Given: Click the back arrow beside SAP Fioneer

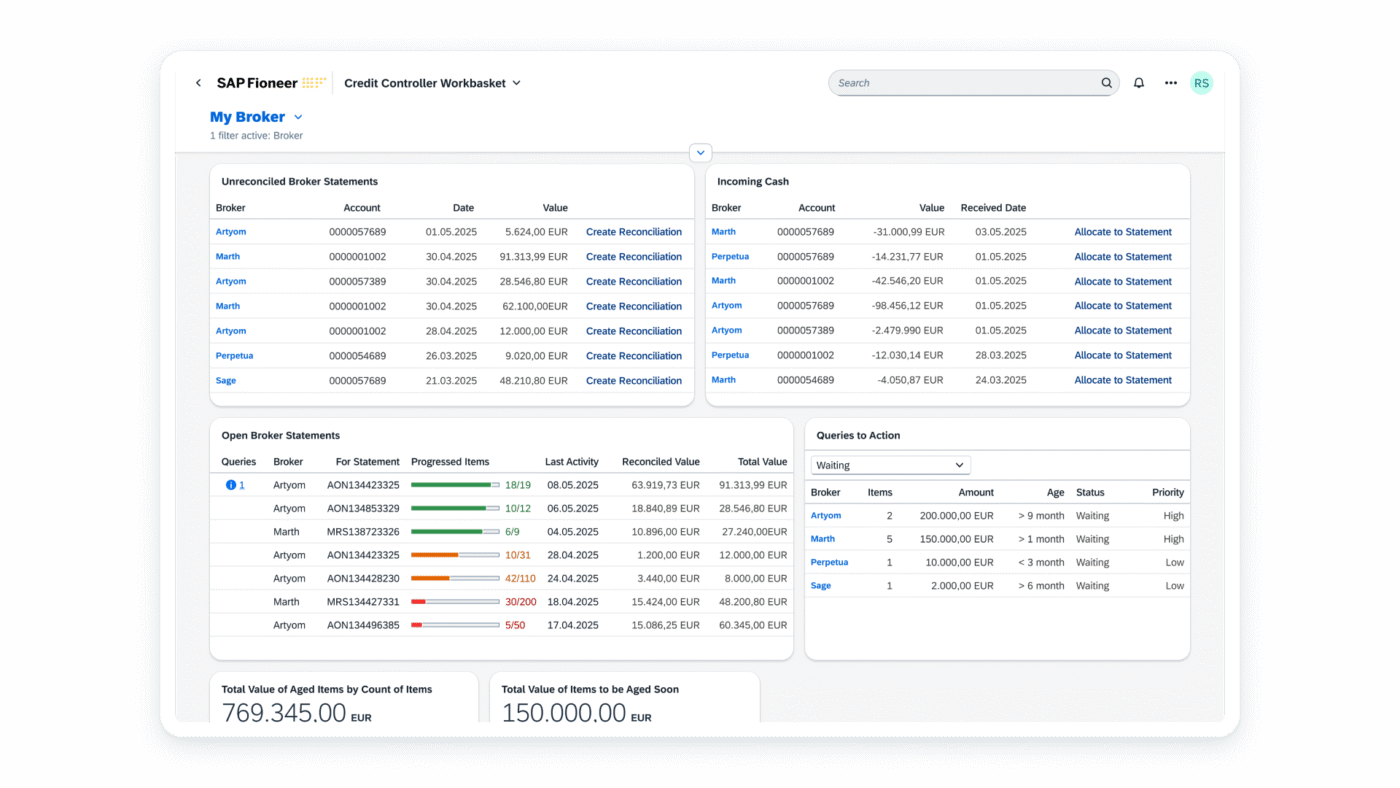Looking at the screenshot, I should tap(198, 83).
